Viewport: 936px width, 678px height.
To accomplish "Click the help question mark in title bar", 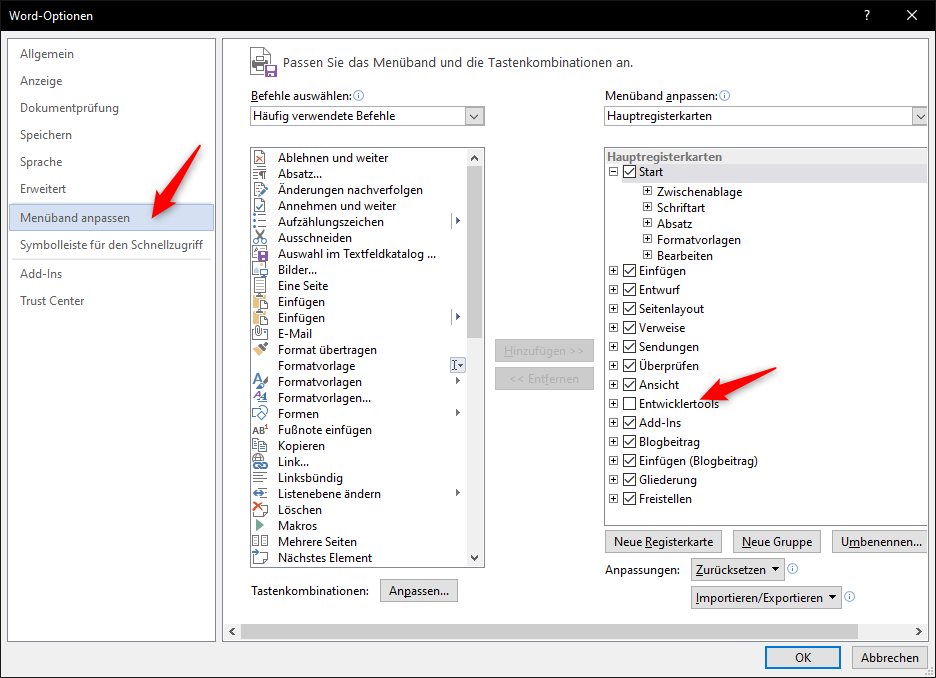I will click(x=867, y=16).
